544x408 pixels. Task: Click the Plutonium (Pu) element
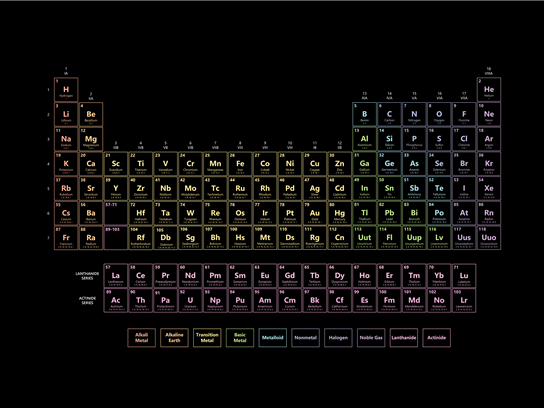(240, 300)
